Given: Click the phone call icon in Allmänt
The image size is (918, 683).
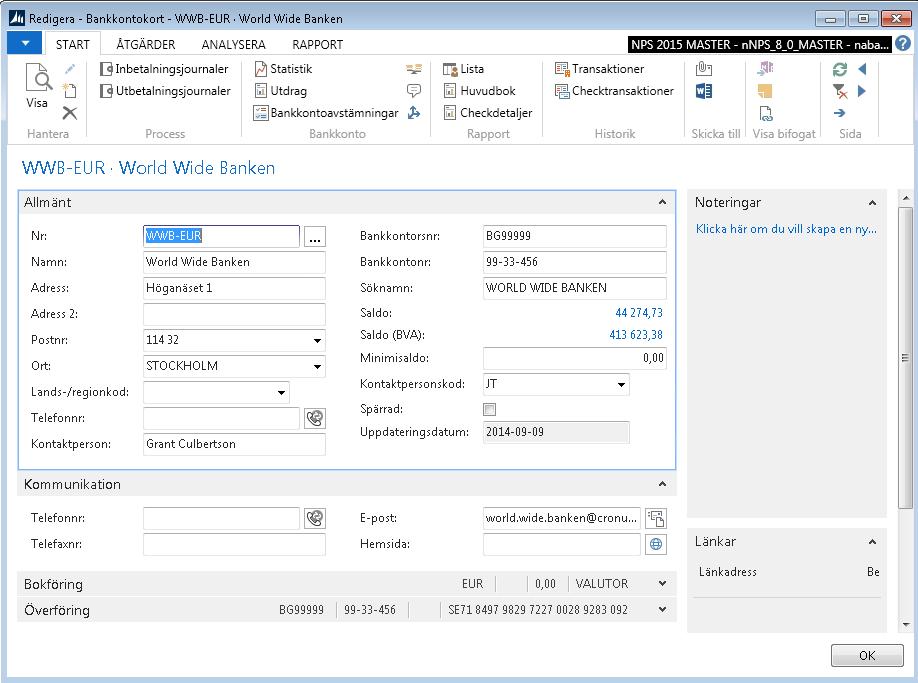Looking at the screenshot, I should (x=315, y=418).
